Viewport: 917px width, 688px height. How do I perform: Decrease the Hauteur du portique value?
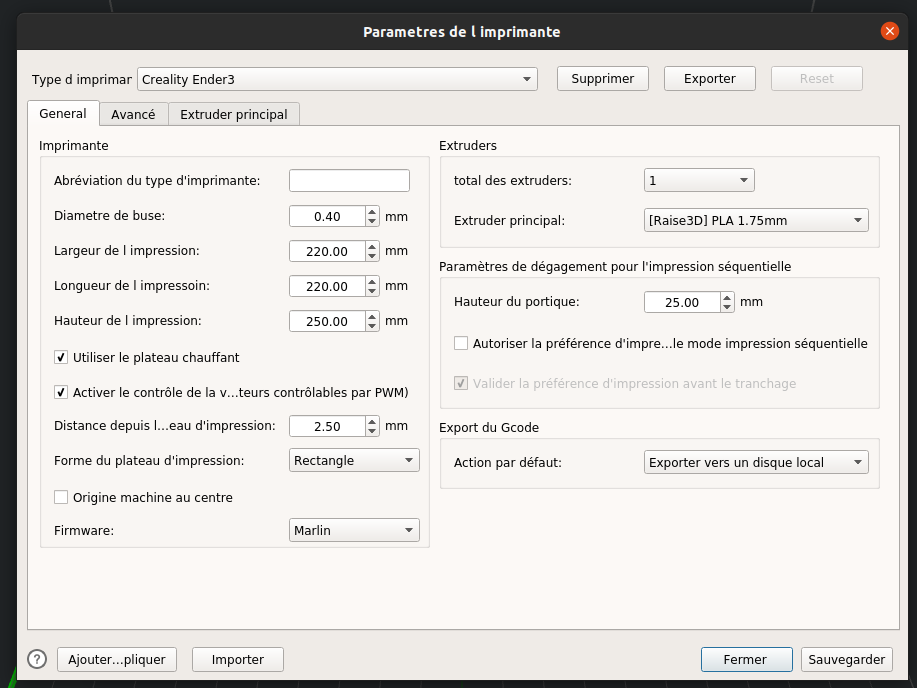pyautogui.click(x=727, y=307)
